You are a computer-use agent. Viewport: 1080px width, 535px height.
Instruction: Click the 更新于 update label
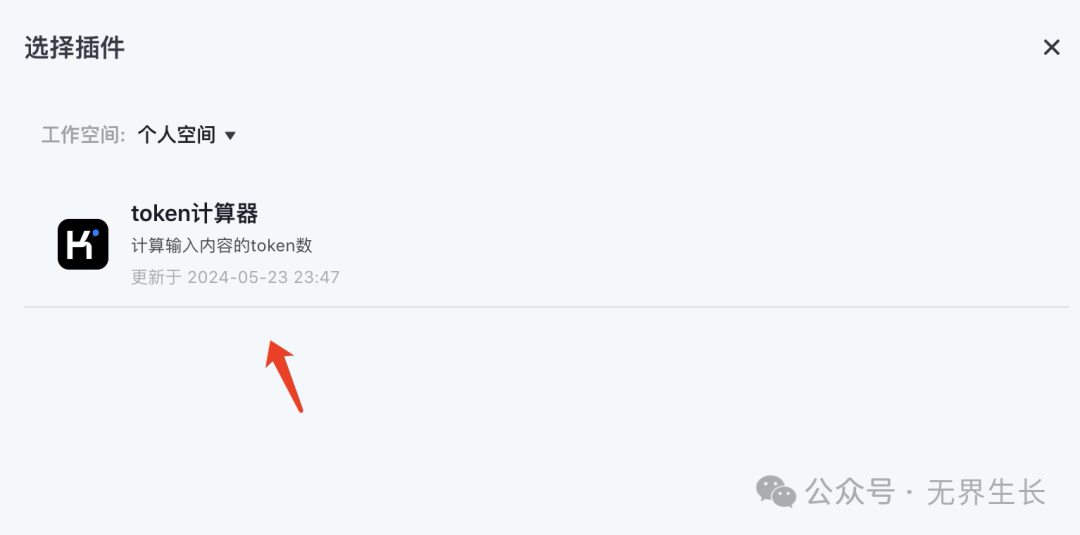click(156, 277)
